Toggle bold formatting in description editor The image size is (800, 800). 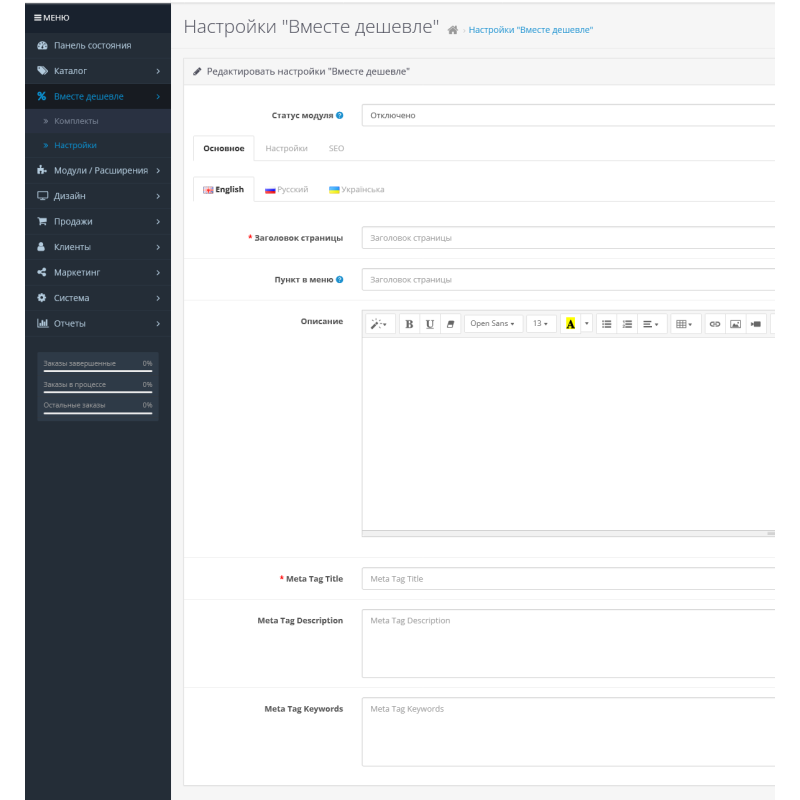[409, 323]
